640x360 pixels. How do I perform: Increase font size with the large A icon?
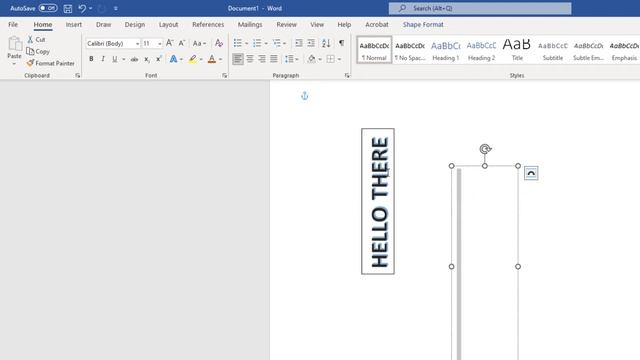coord(170,43)
